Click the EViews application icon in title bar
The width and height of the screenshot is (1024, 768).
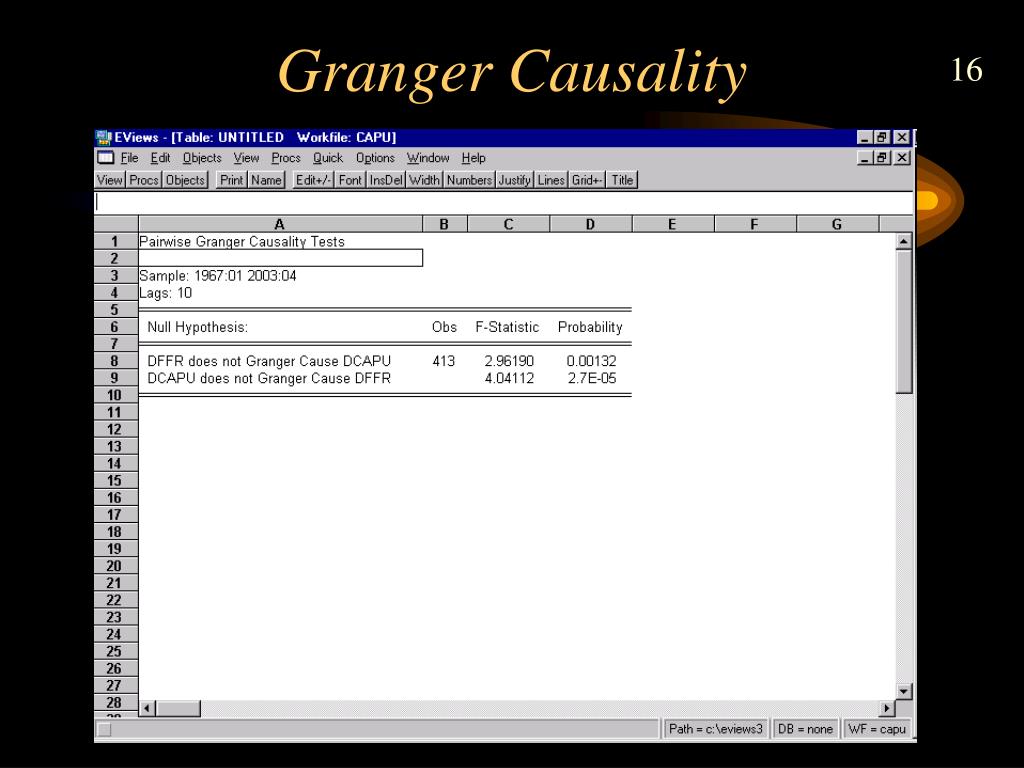103,138
